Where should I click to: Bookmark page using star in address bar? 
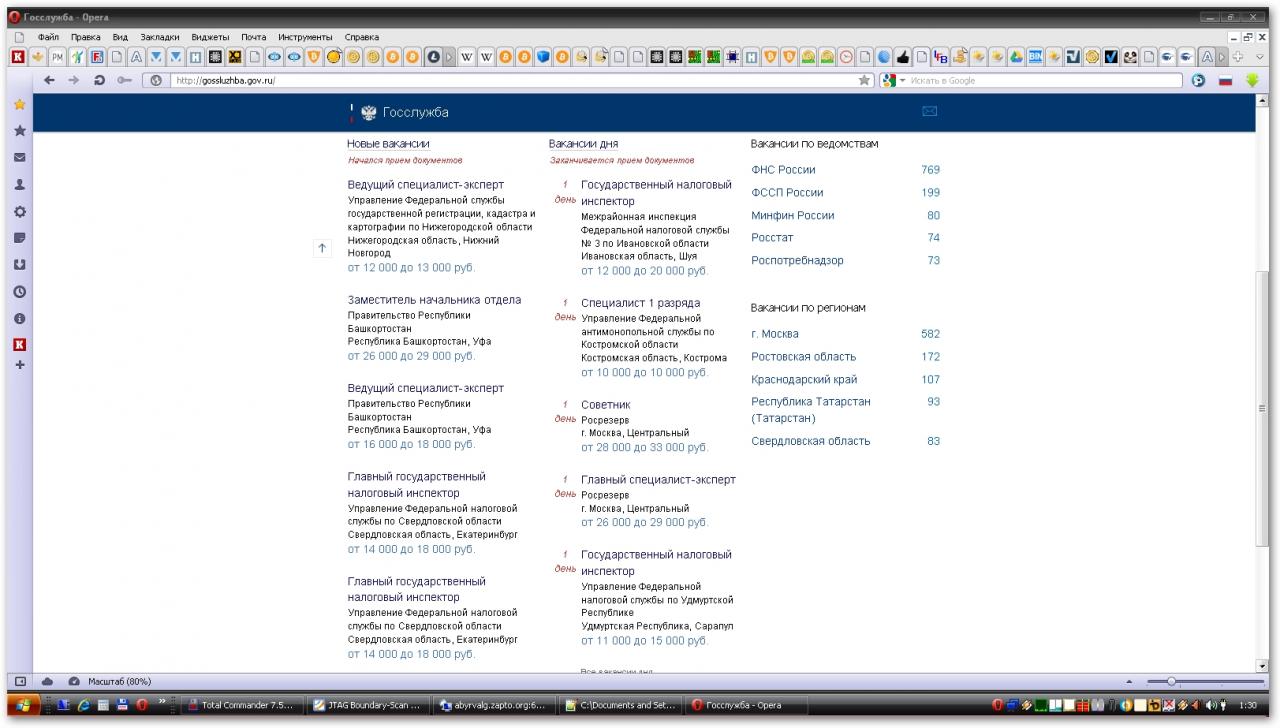(865, 81)
